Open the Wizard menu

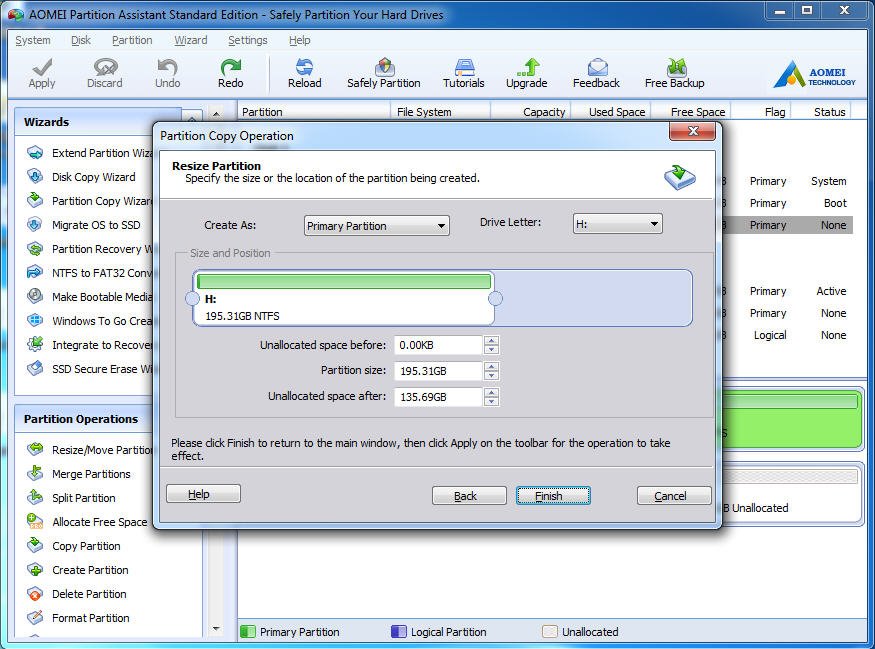[x=191, y=40]
